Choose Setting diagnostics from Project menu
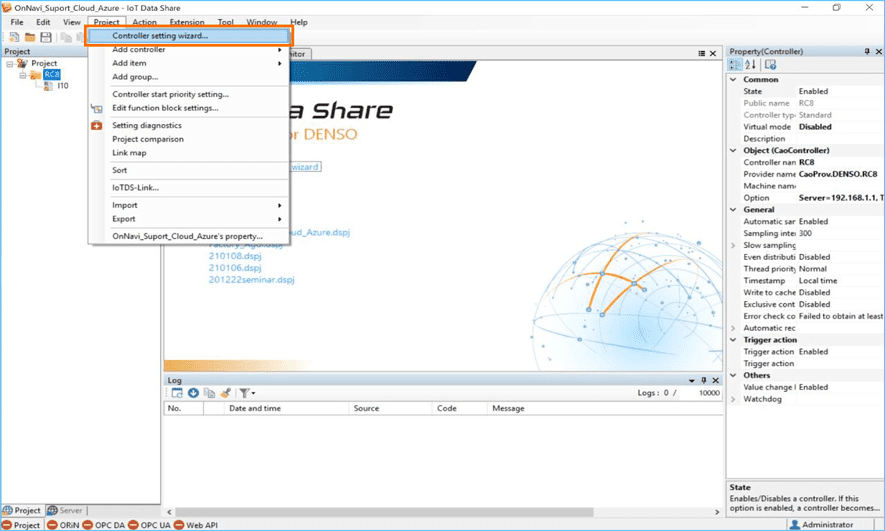The image size is (885, 531). [146, 126]
